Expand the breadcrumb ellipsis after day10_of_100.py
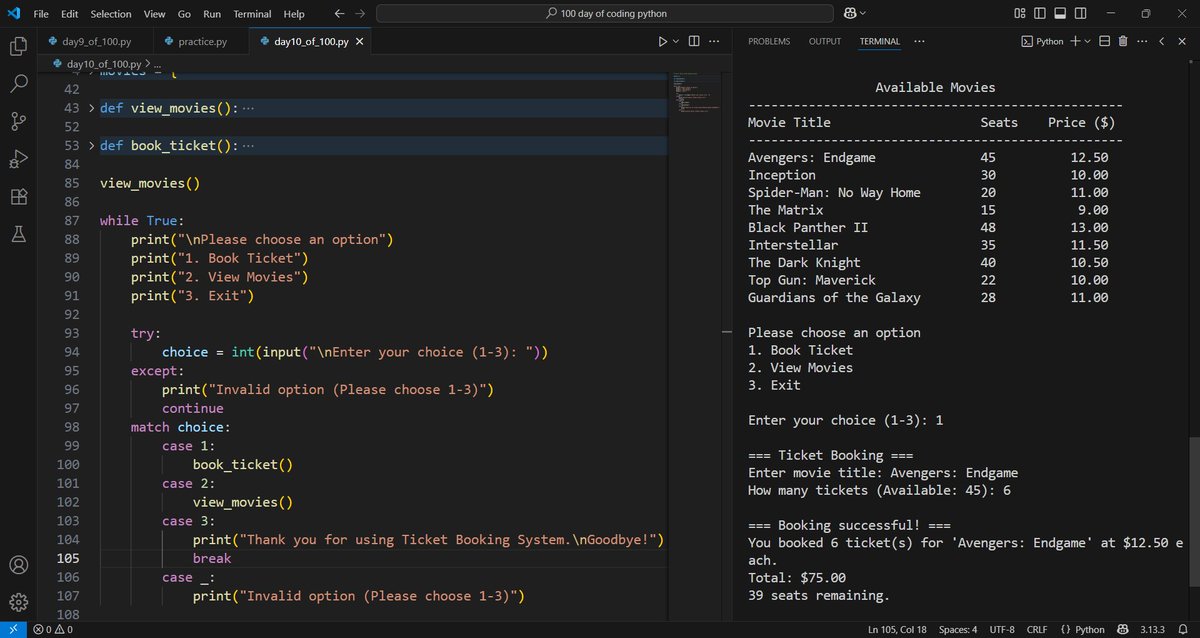This screenshot has height=638, width=1200. (158, 64)
